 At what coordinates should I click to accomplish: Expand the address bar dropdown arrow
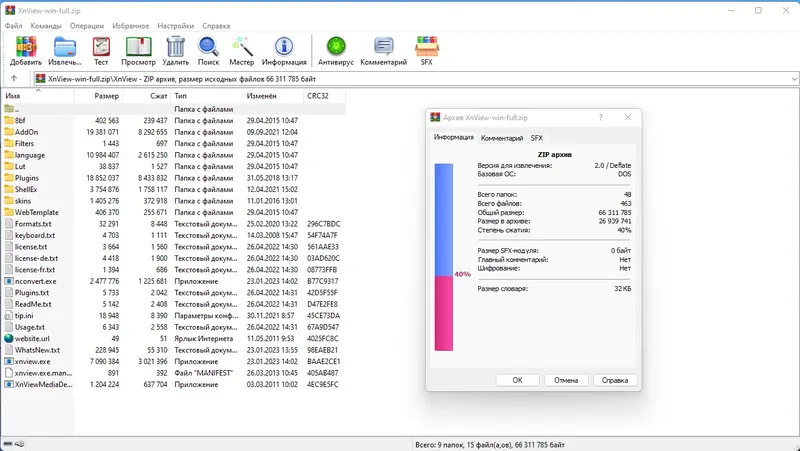[794, 79]
